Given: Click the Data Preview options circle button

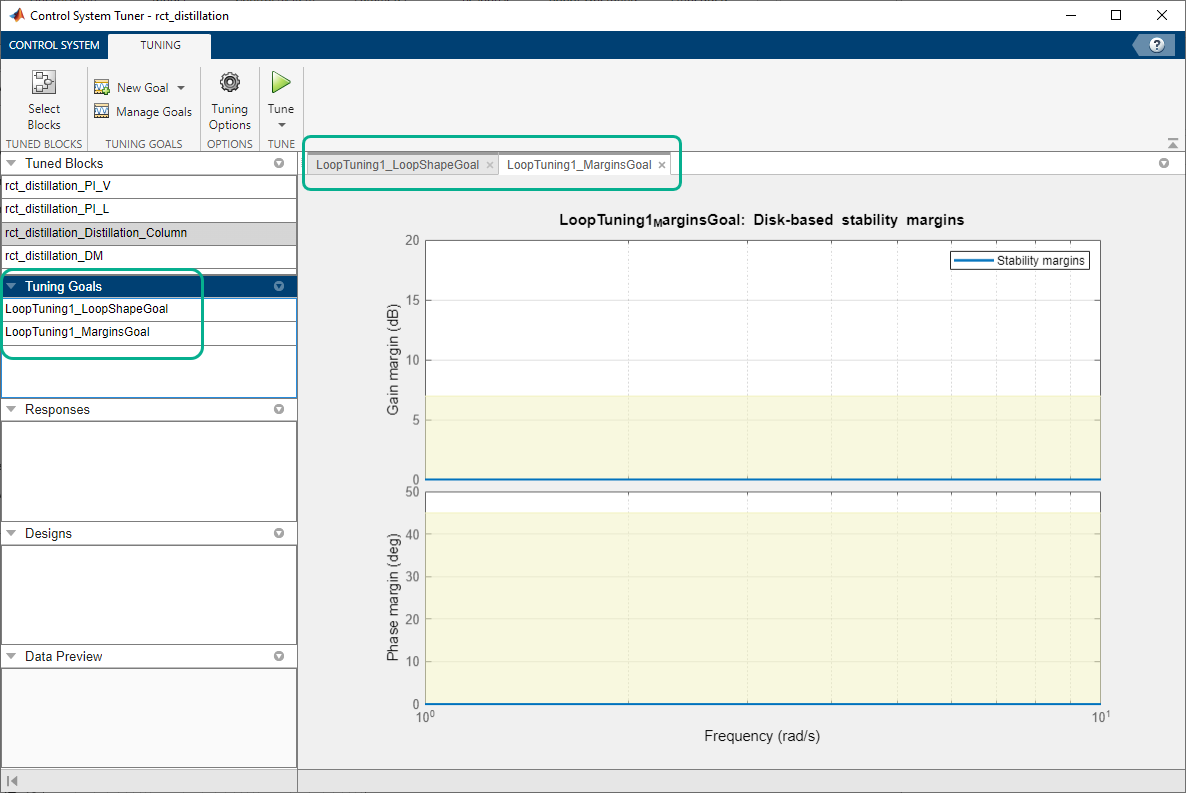Looking at the screenshot, I should (x=279, y=657).
